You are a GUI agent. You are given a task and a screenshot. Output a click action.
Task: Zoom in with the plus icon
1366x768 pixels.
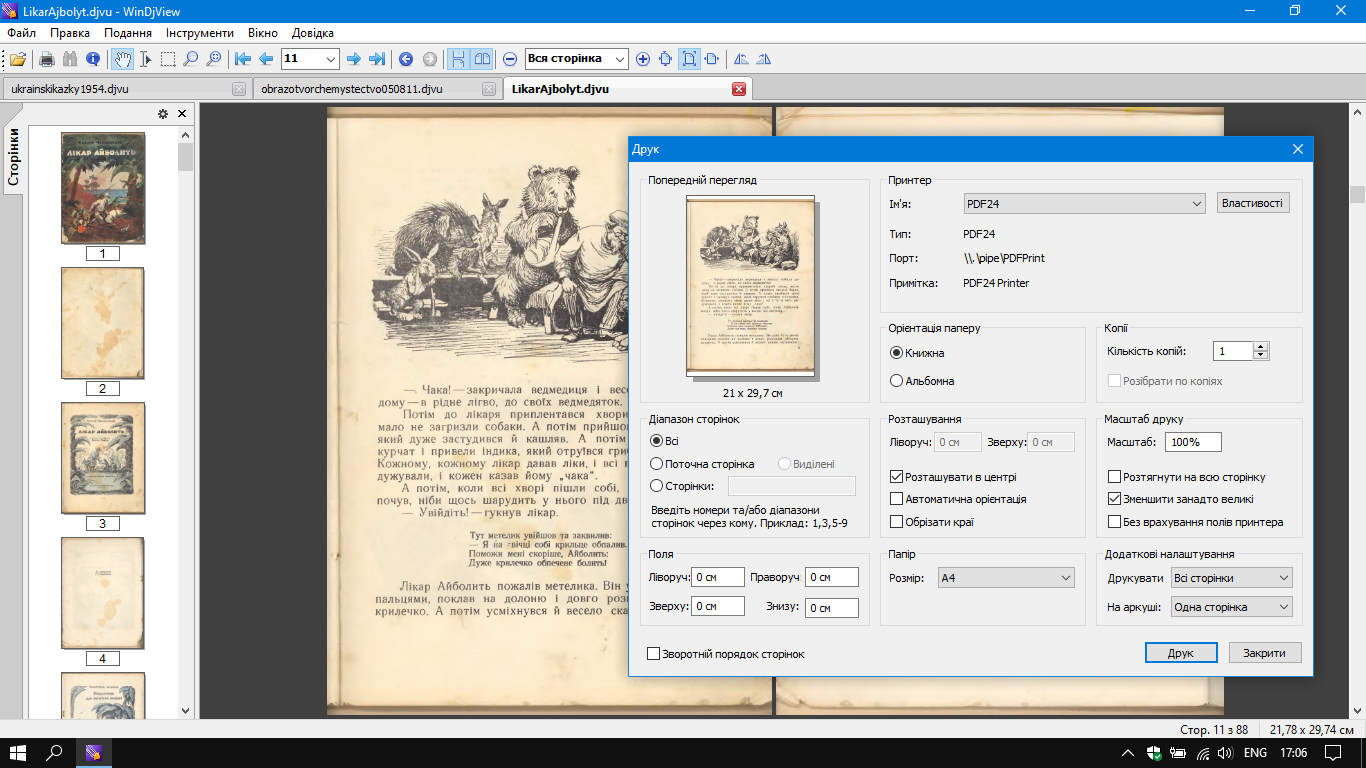[643, 59]
